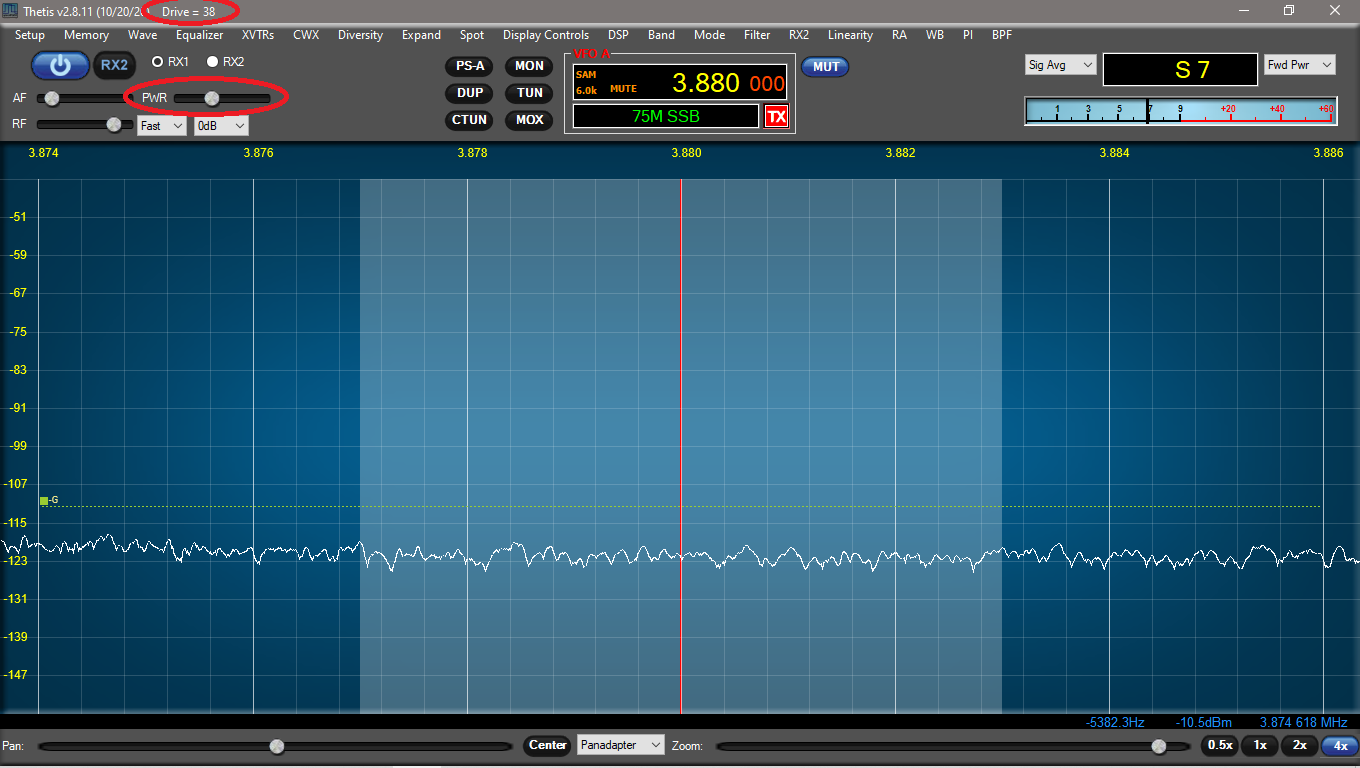Screen dimensions: 1360x768
Task: Adjust the Zoom slider
Action: (x=953, y=746)
